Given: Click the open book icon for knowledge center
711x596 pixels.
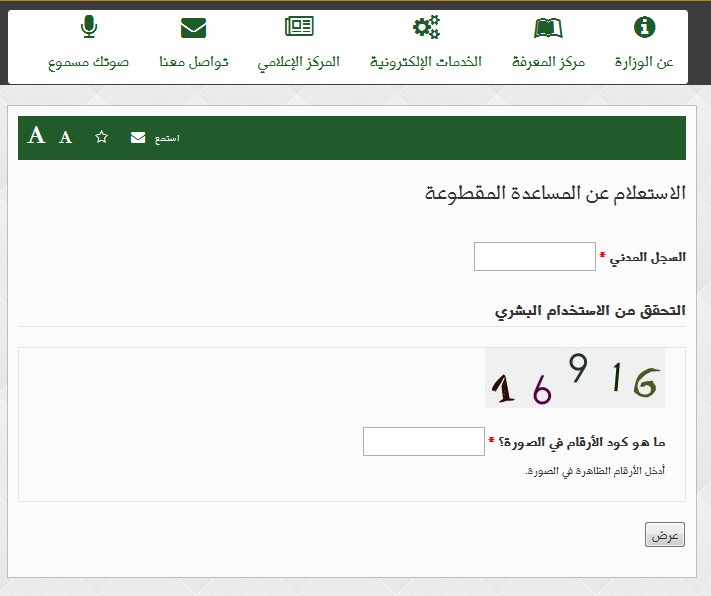Looking at the screenshot, I should (548, 28).
